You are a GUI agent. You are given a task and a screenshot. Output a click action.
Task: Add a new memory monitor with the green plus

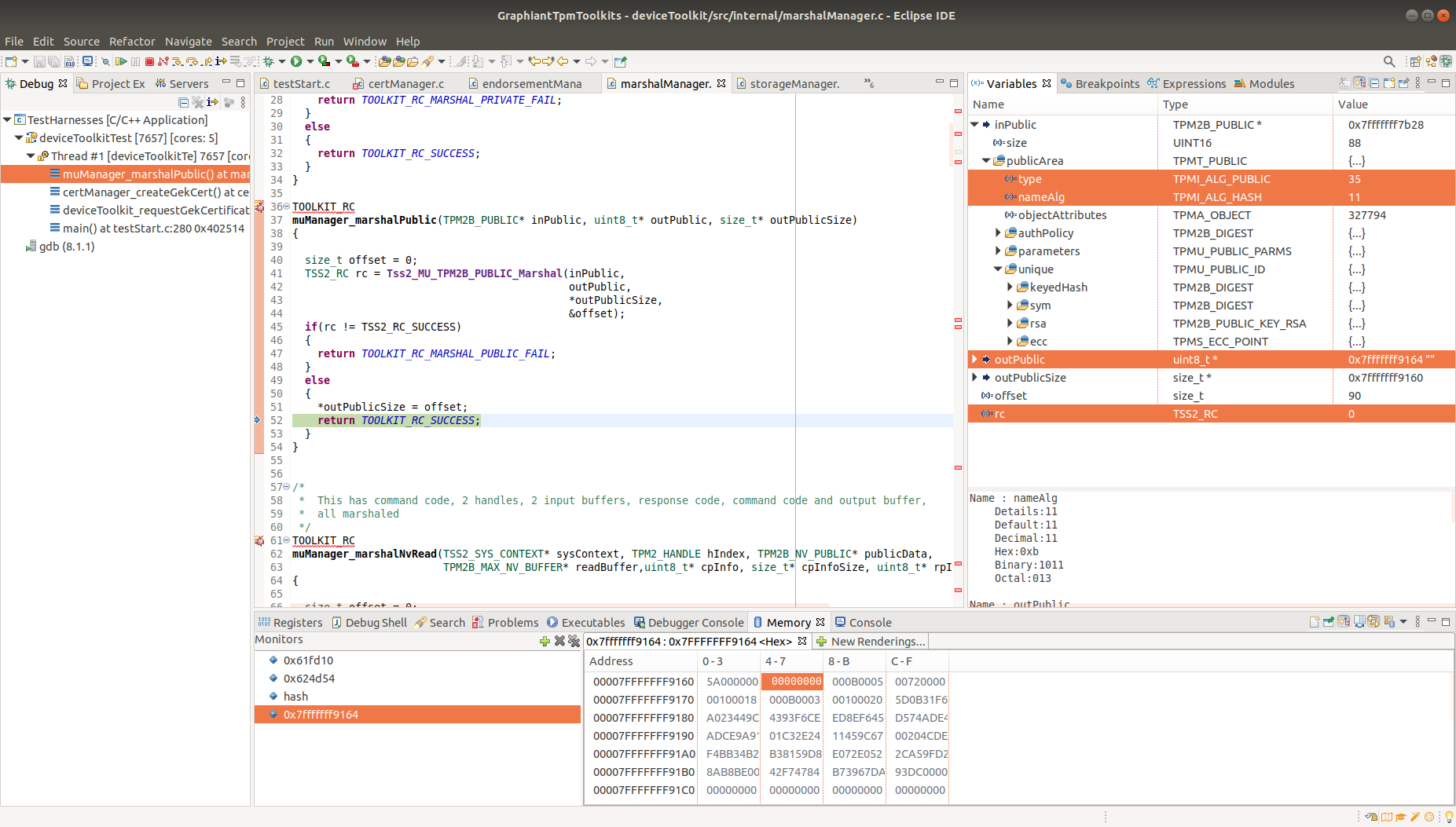coord(545,642)
